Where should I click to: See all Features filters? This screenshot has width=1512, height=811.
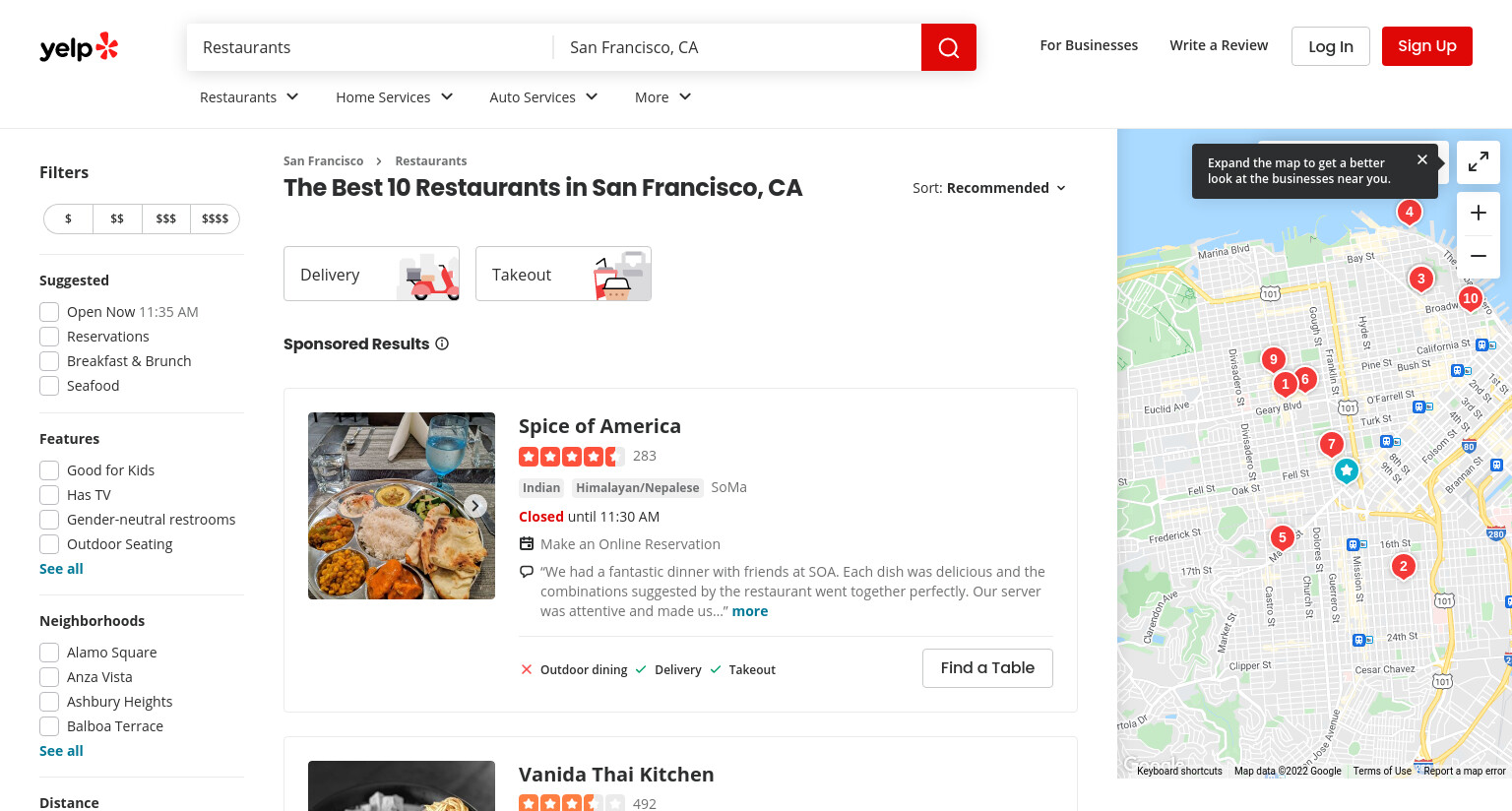click(x=61, y=569)
